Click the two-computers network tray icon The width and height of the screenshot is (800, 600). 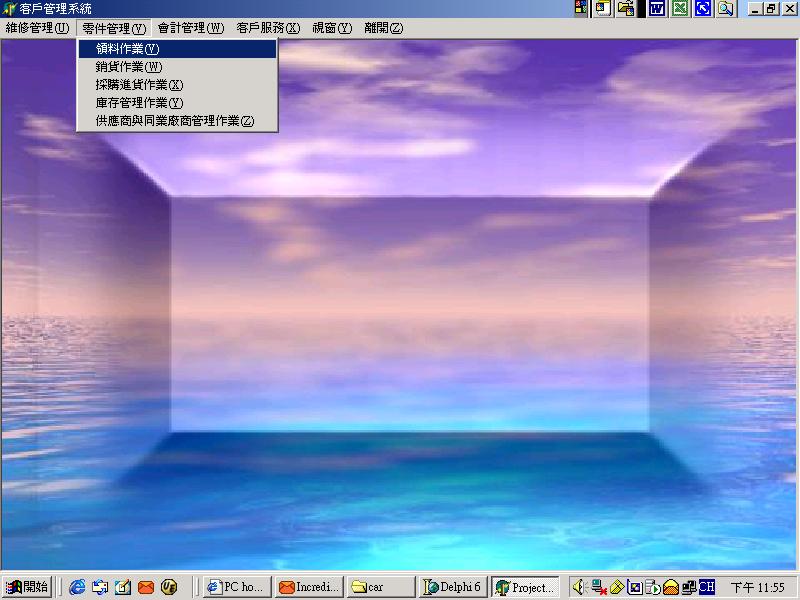(689, 587)
